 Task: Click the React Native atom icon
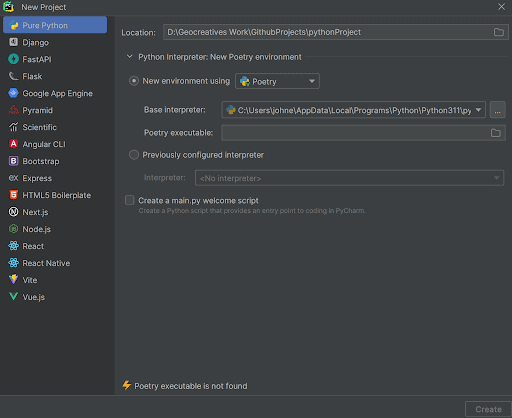pyautogui.click(x=14, y=263)
